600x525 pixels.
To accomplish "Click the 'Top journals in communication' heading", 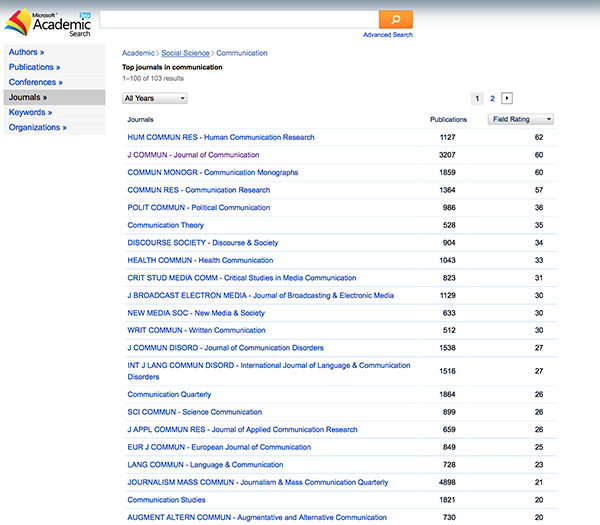I will (172, 67).
